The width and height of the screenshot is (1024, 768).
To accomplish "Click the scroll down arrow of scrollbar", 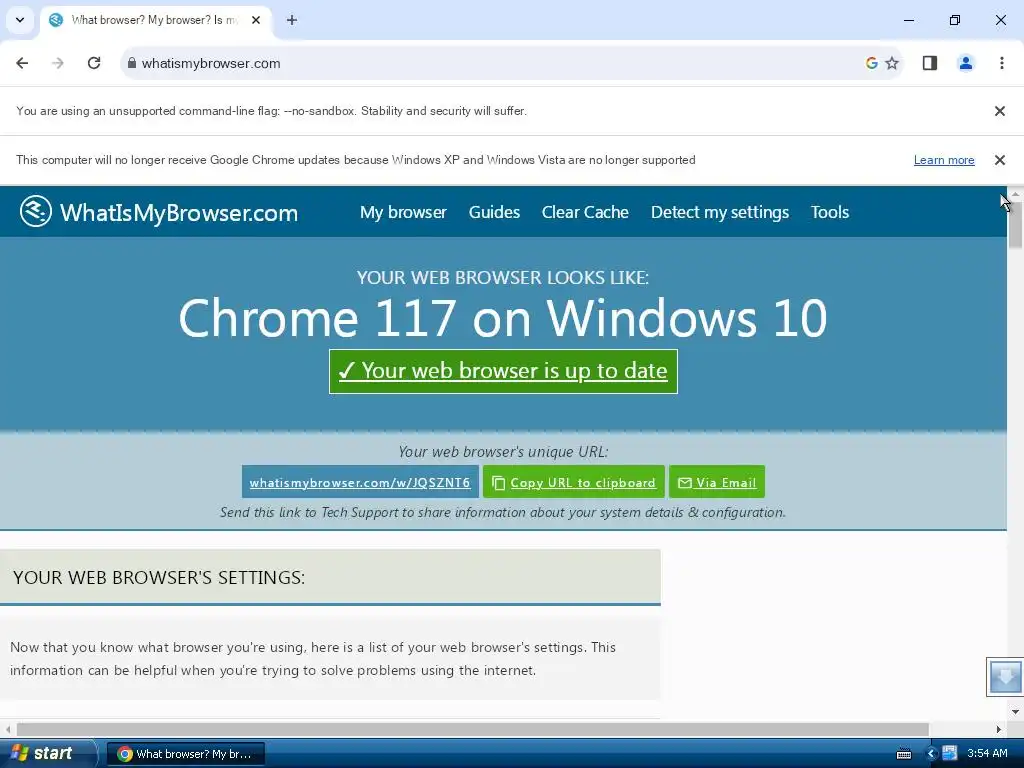I will point(1016,711).
